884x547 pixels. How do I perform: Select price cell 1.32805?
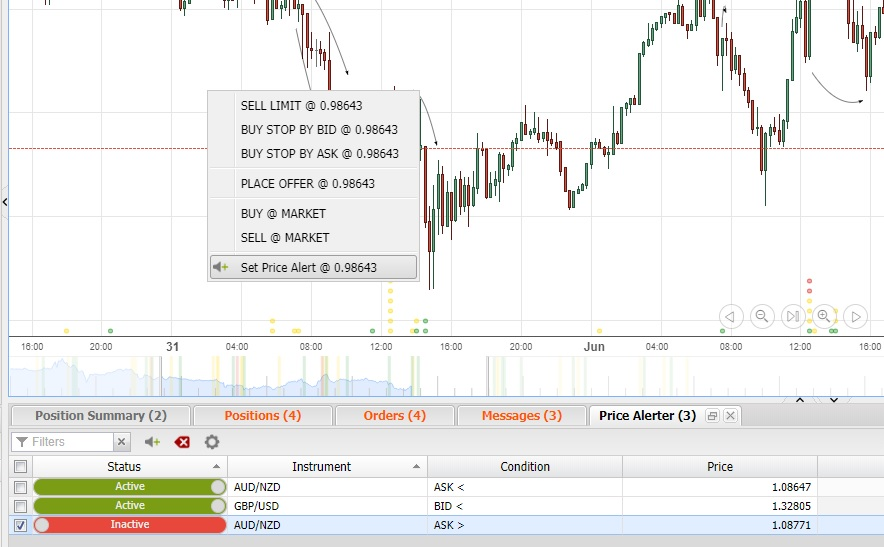coord(720,506)
